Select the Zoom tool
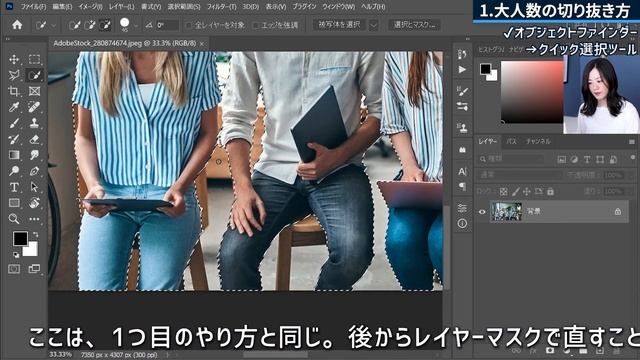Screen dimensions: 640x360 point(14,219)
